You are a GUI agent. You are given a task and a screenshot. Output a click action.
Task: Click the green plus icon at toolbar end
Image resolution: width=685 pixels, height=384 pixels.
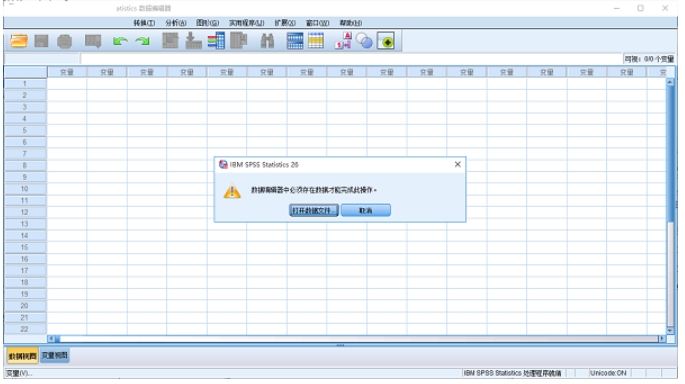[x=386, y=41]
